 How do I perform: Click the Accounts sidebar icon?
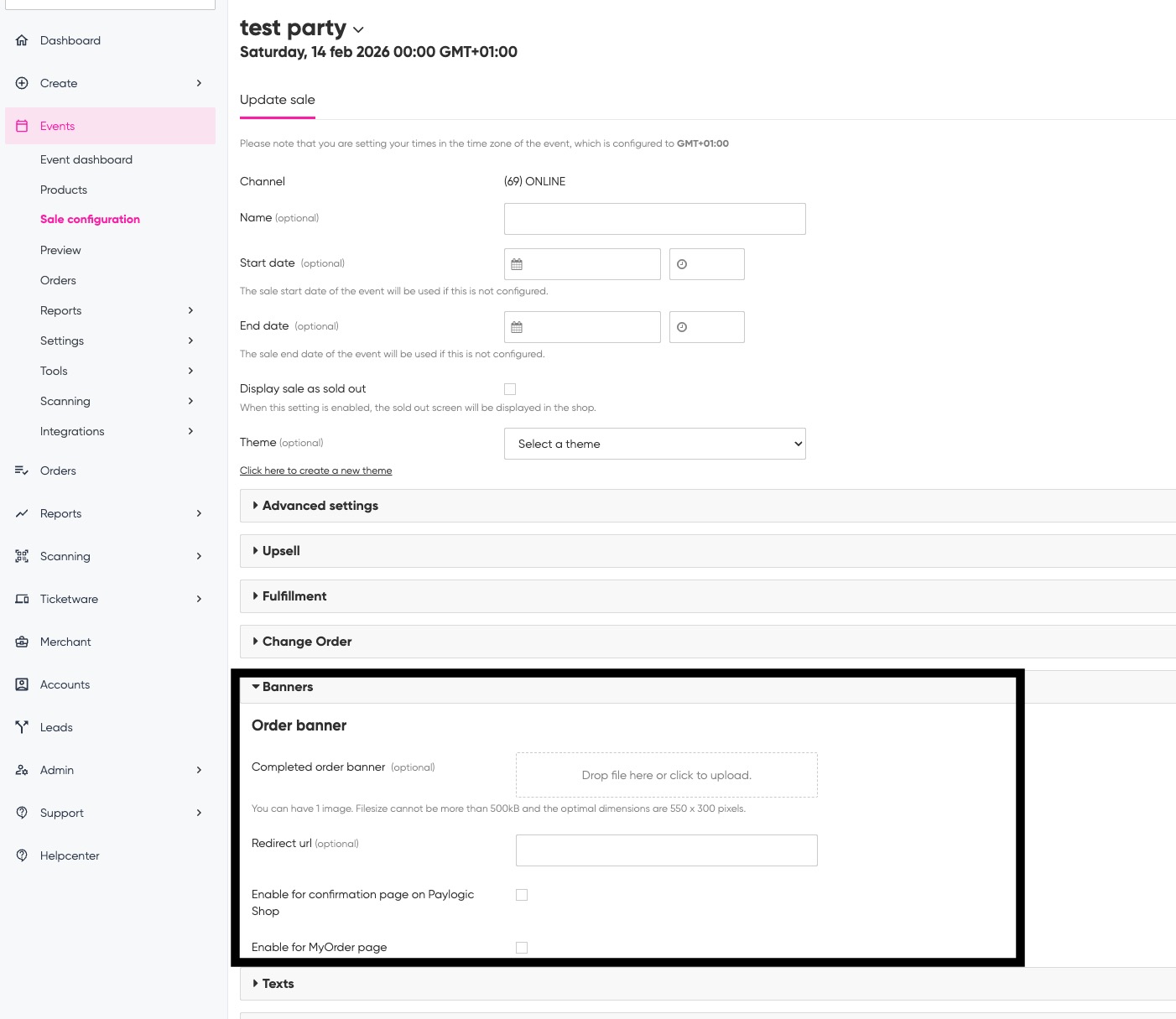[x=22, y=684]
